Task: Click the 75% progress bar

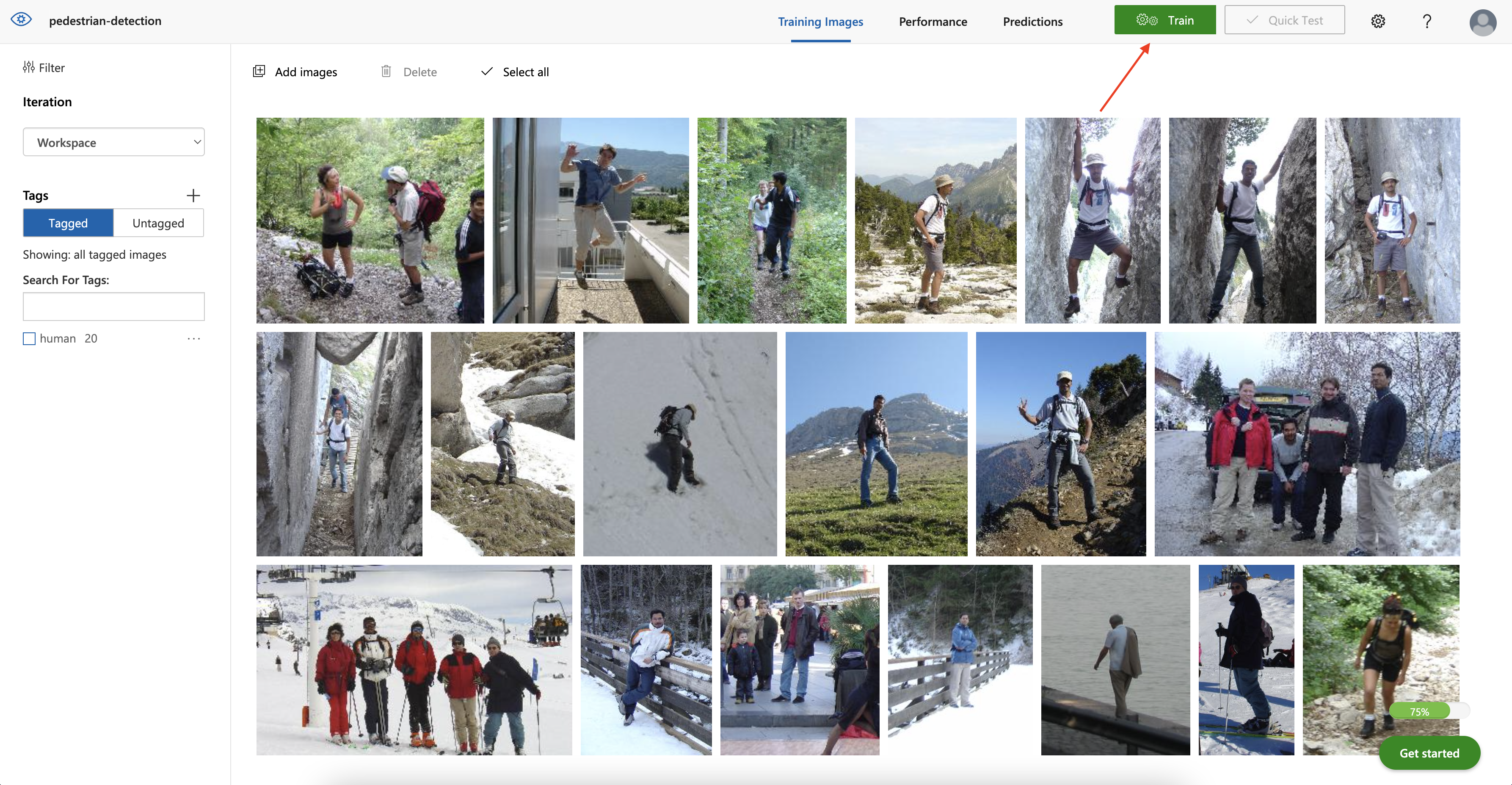Action: [1429, 711]
